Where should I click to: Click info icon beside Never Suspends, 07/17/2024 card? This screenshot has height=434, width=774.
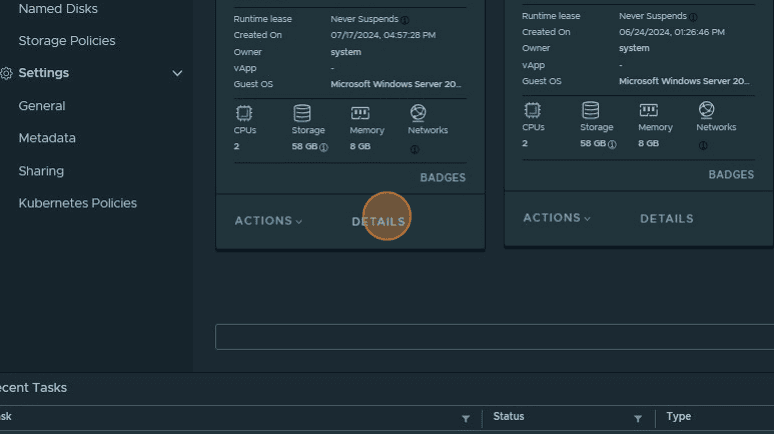coord(405,20)
